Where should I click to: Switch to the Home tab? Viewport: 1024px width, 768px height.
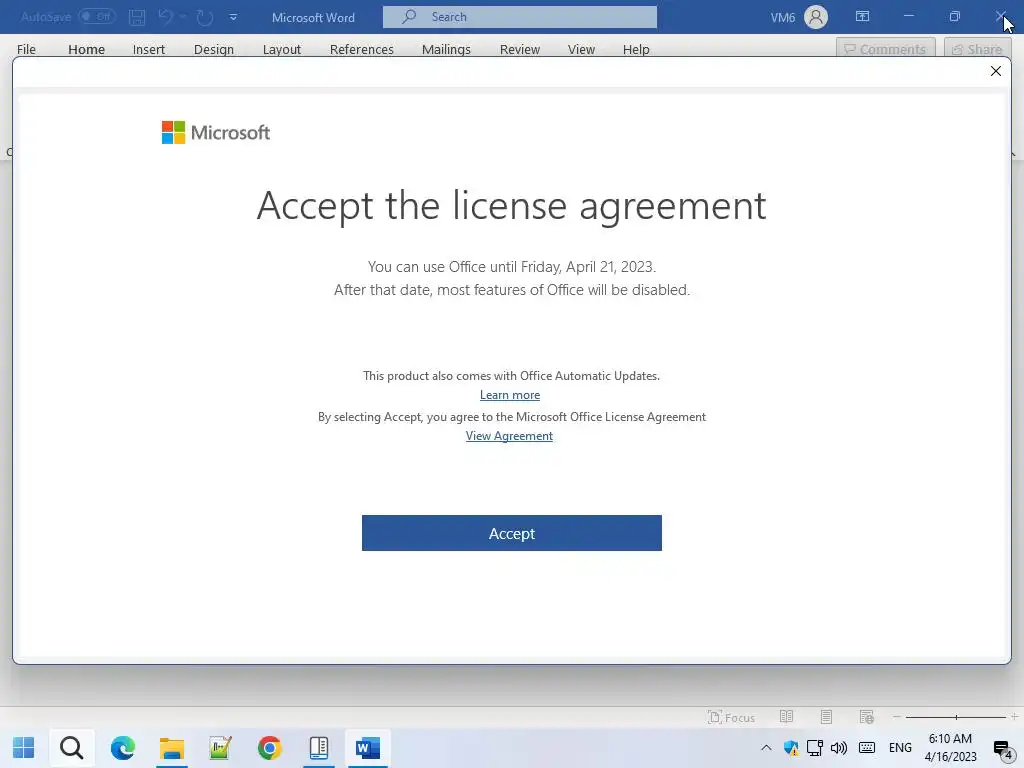[86, 50]
